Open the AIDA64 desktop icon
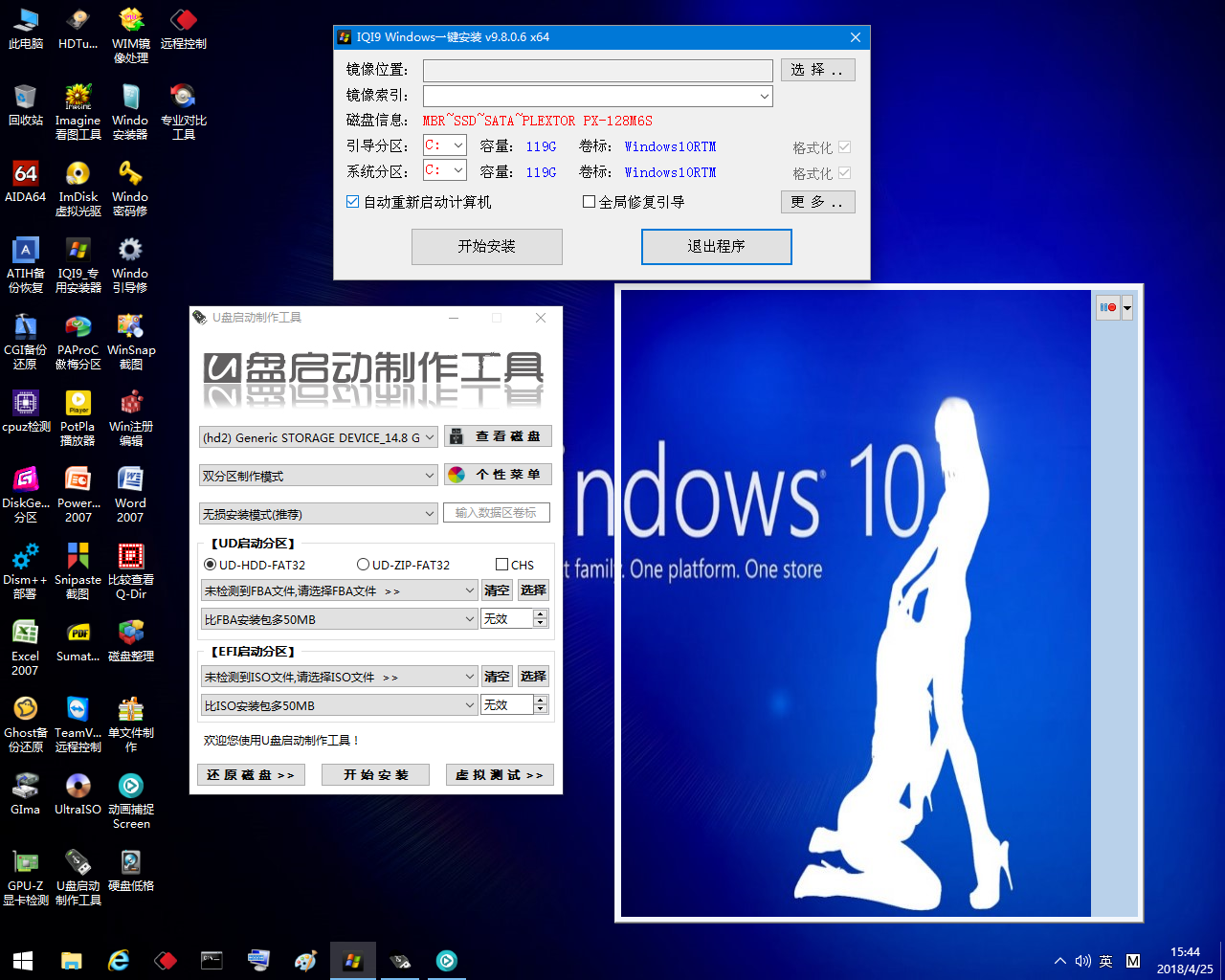Screen dimensions: 1225x980 tap(26, 182)
